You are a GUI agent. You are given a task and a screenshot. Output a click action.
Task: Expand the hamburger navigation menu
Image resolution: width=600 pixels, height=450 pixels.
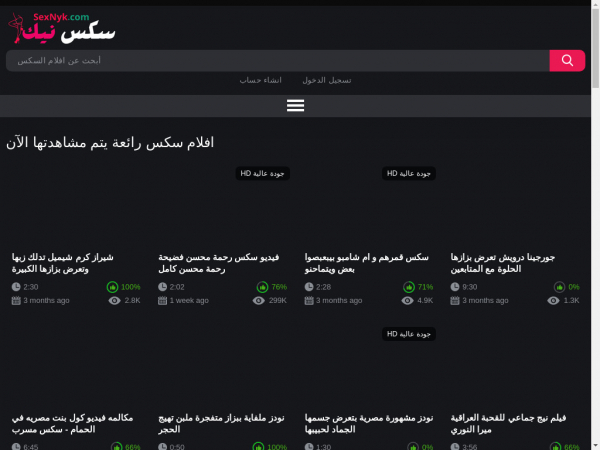(295, 105)
